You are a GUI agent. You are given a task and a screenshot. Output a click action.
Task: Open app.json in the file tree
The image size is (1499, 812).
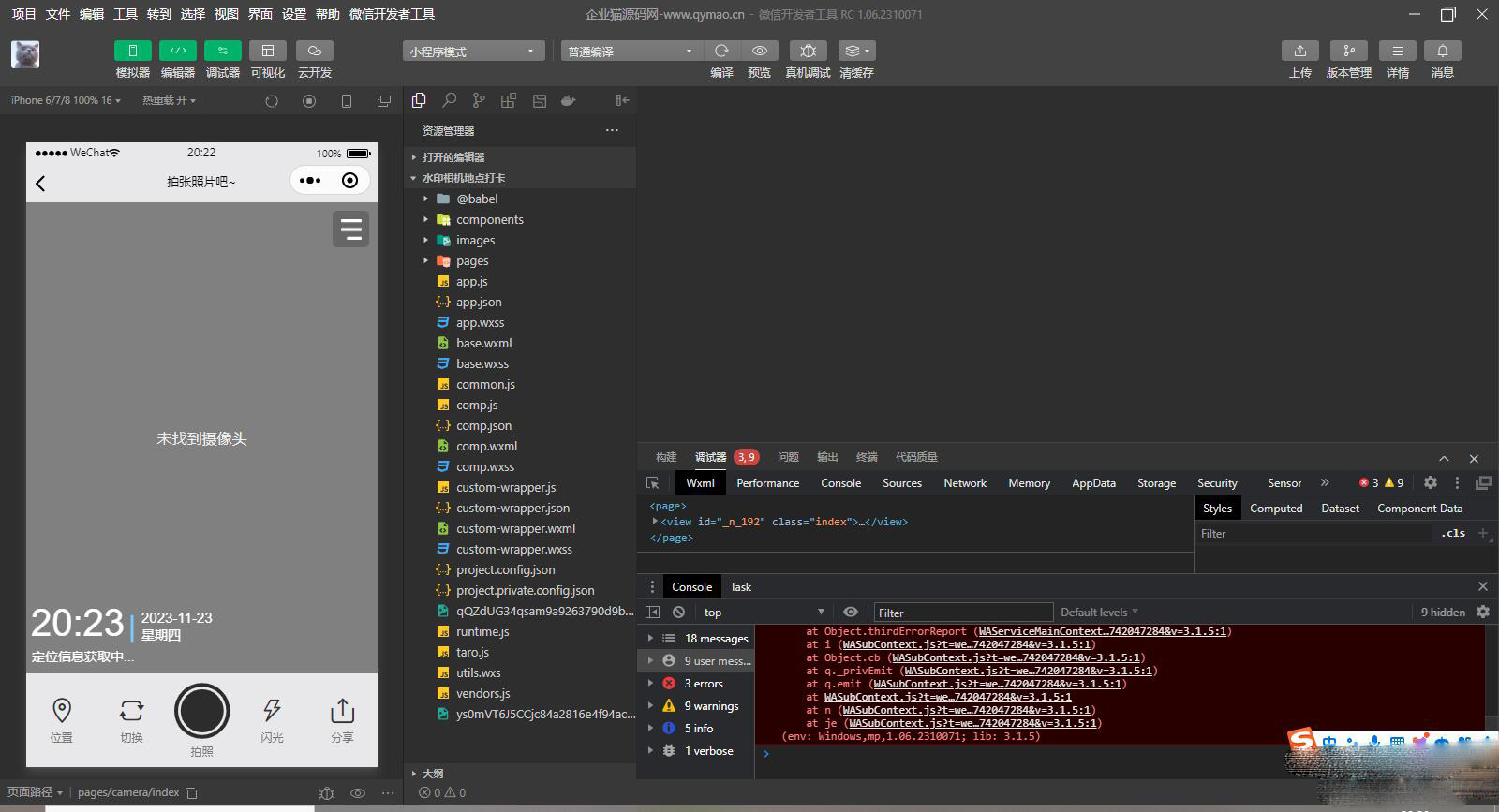click(x=479, y=302)
